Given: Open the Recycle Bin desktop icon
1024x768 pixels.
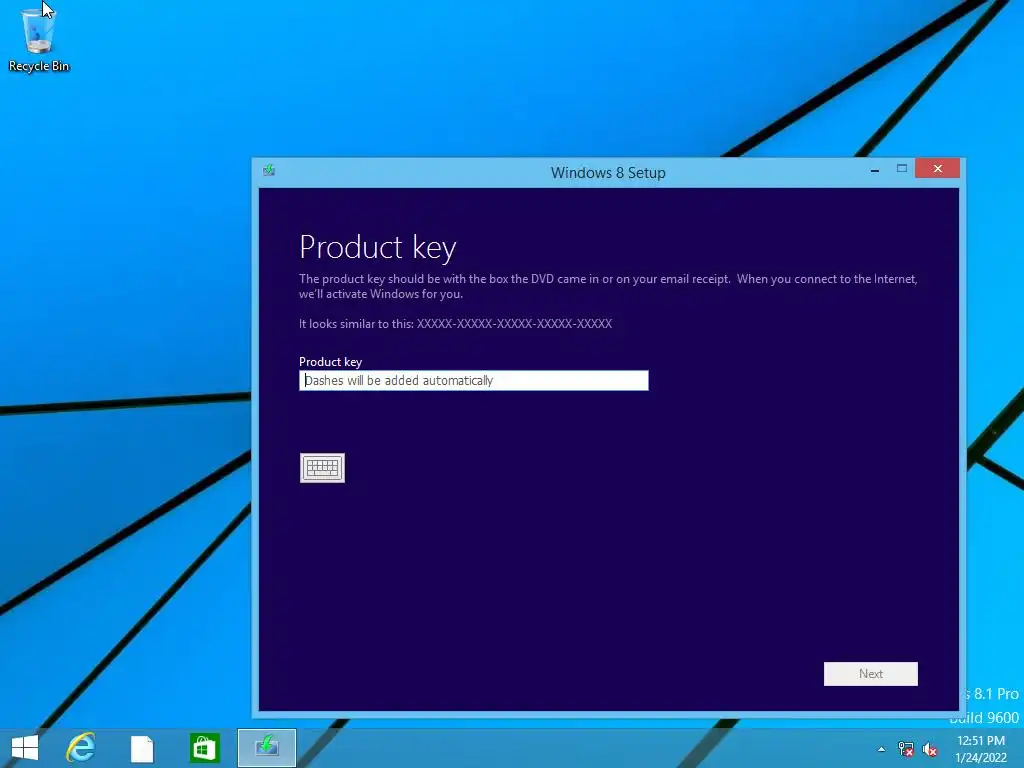Looking at the screenshot, I should click(39, 39).
